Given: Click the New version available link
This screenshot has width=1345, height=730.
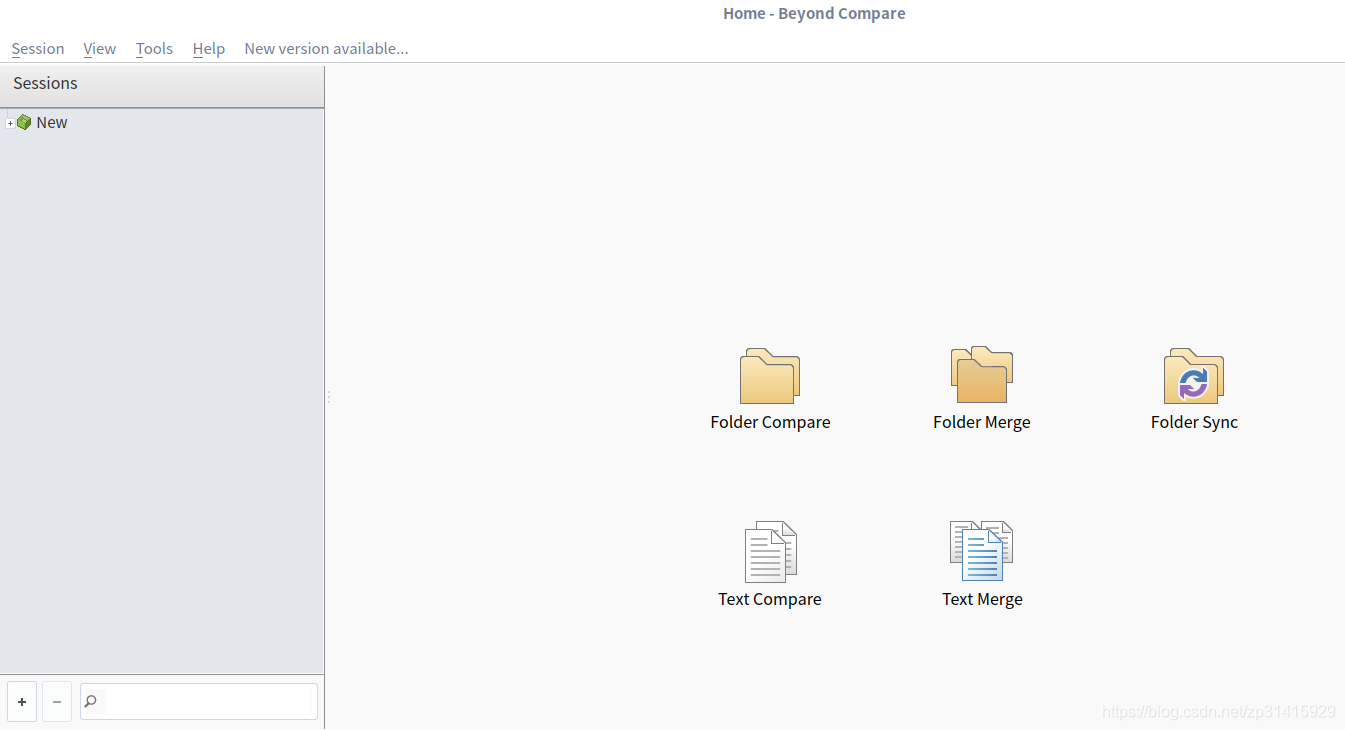Looking at the screenshot, I should click(x=326, y=48).
